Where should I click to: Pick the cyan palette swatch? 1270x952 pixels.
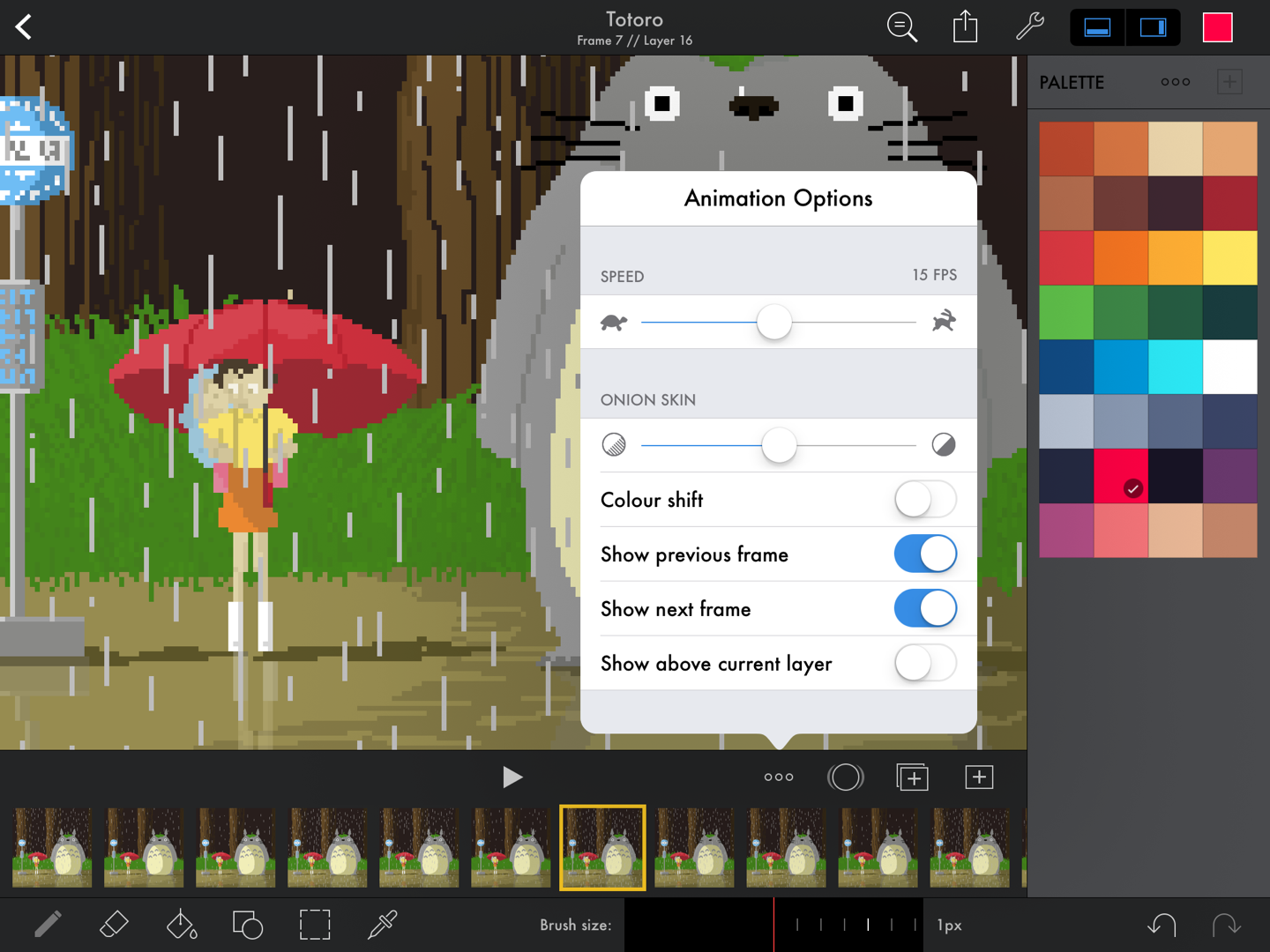1176,367
